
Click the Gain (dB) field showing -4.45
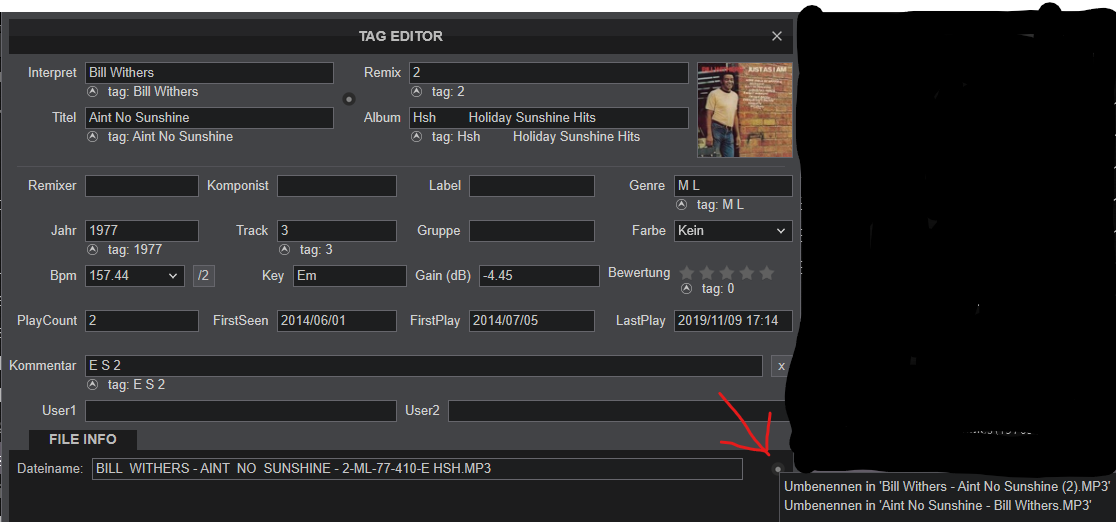539,276
